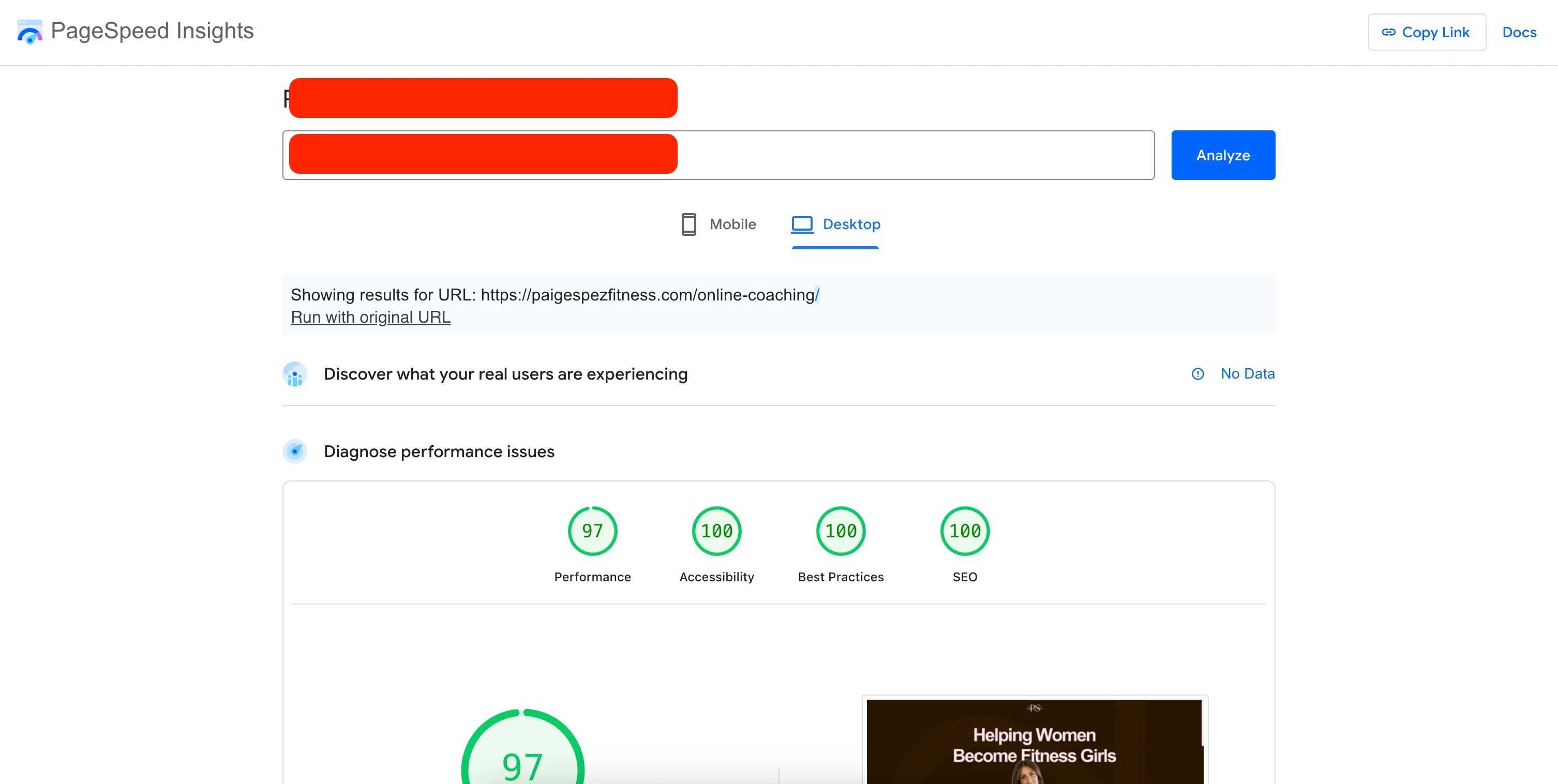Click the Desktop laptop icon
This screenshot has height=784, width=1558.
point(802,224)
